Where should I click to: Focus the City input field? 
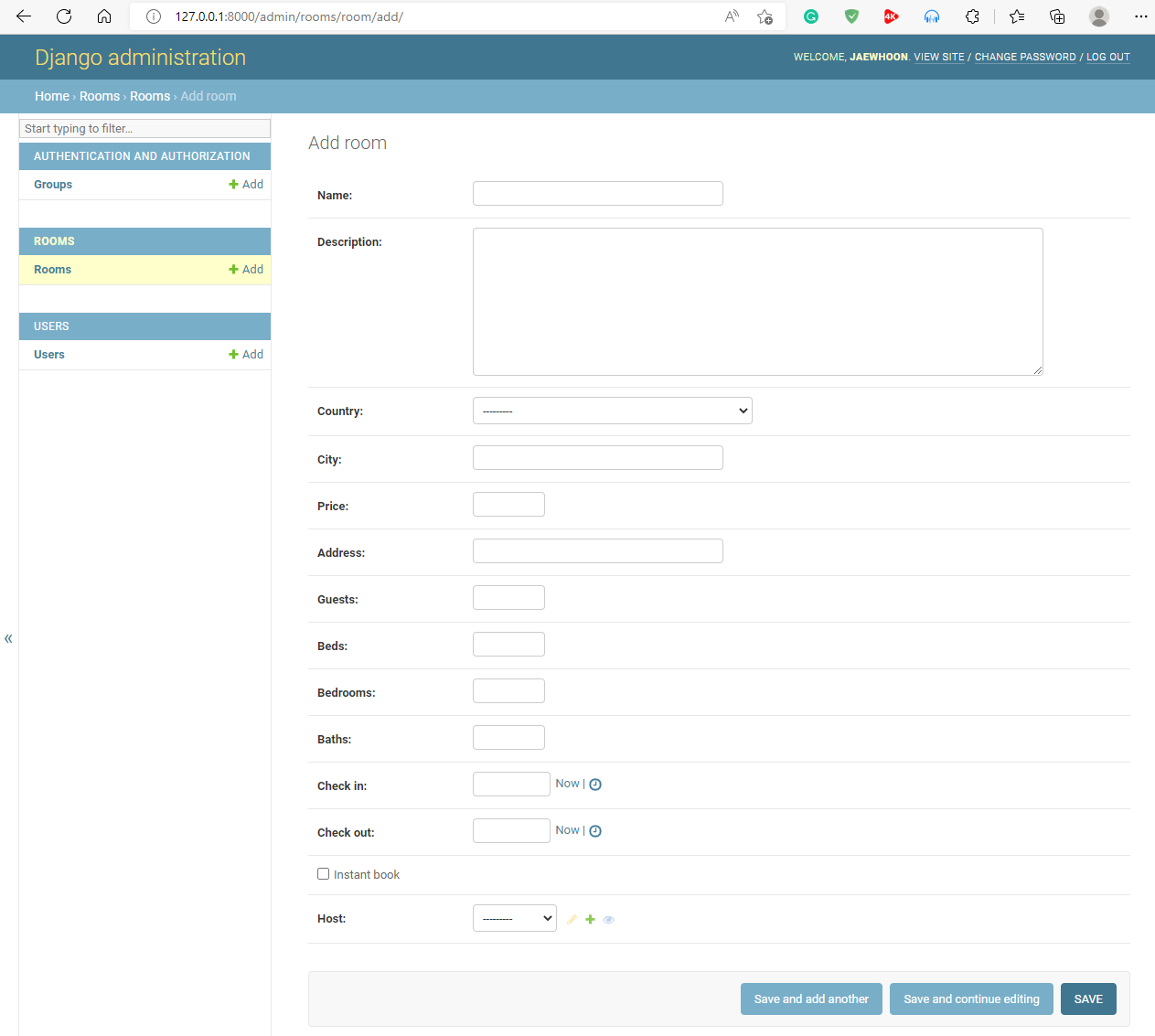tap(598, 457)
